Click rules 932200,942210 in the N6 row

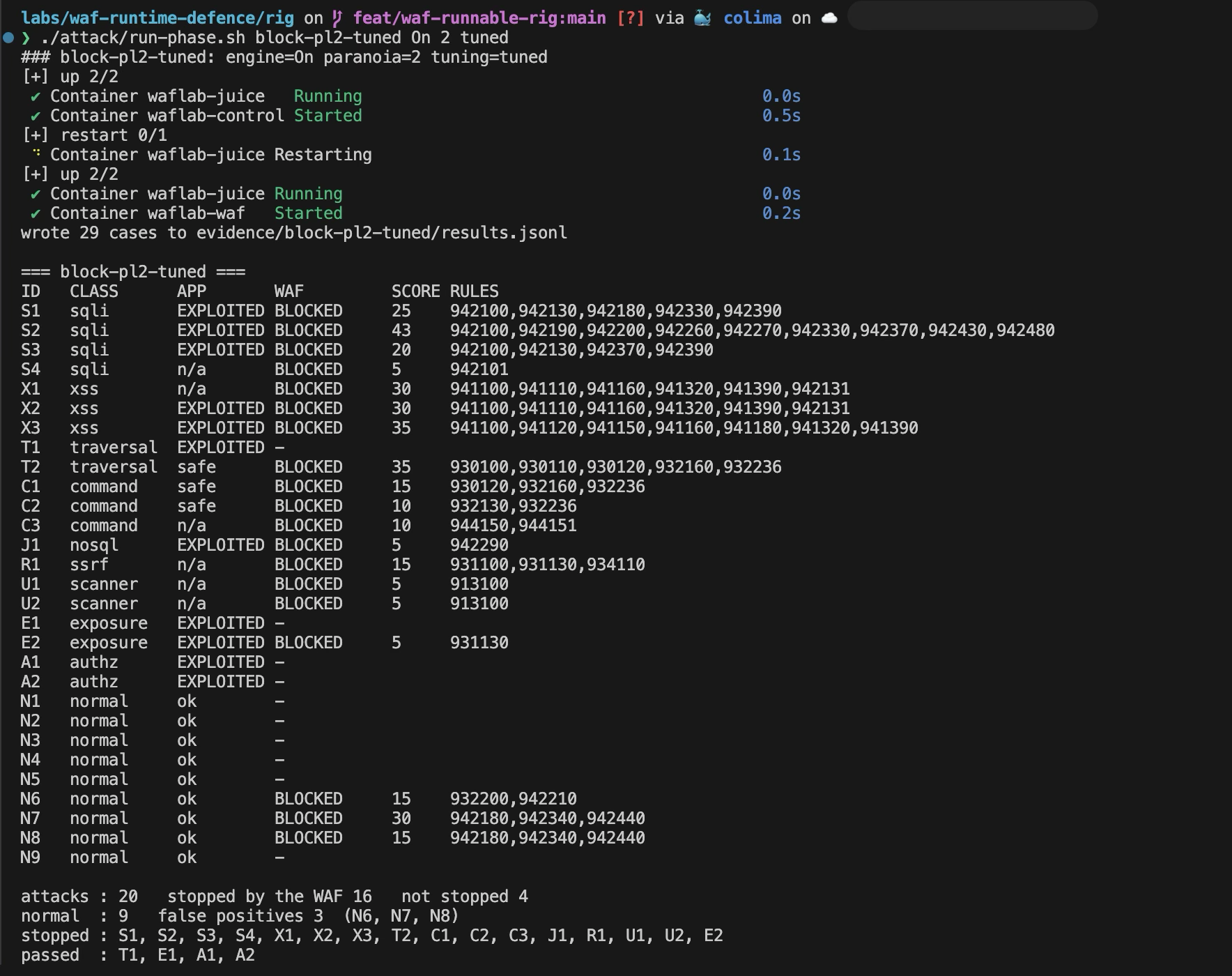point(514,799)
